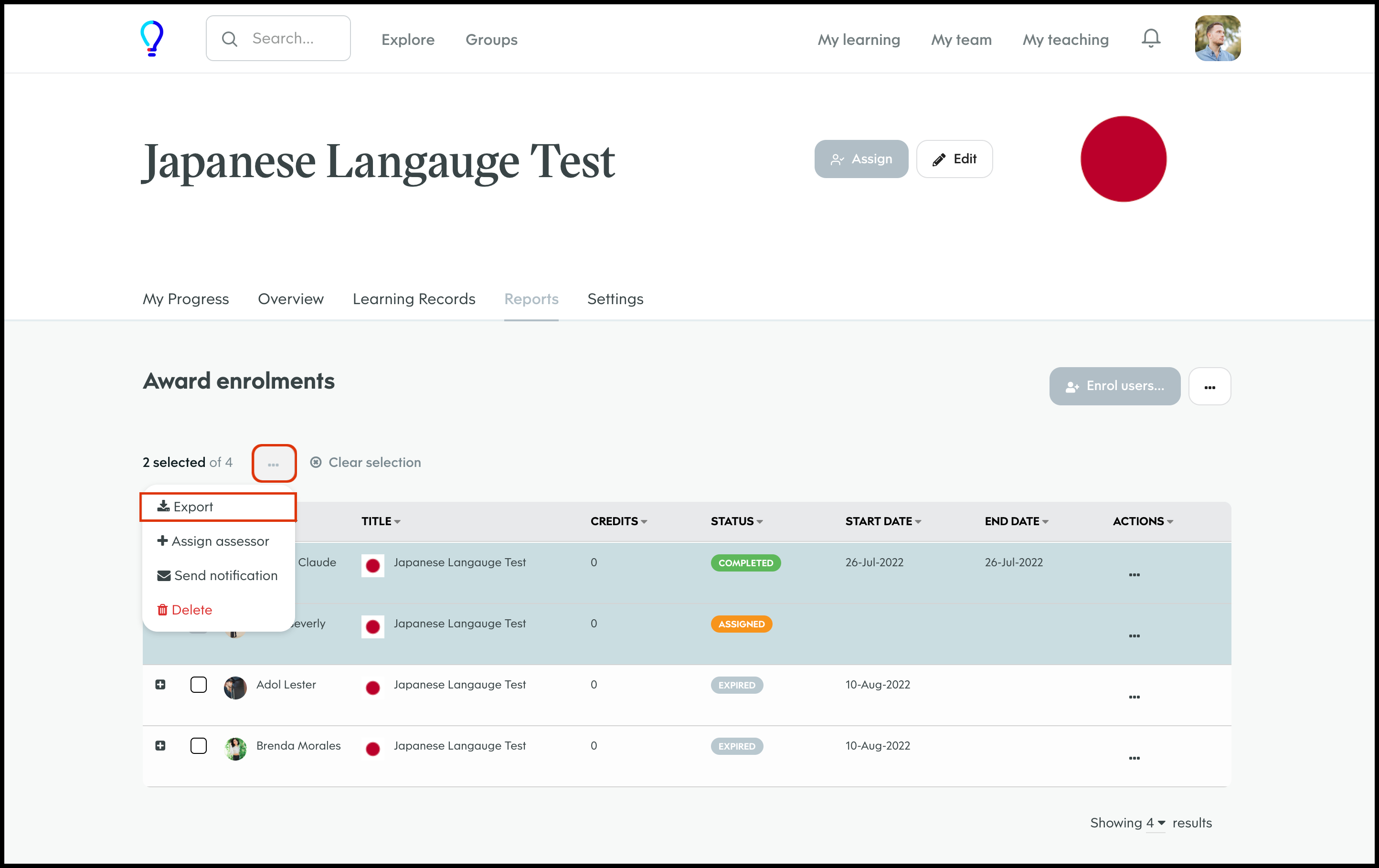The height and width of the screenshot is (868, 1379).
Task: Open row actions ellipsis for Adol Lester
Action: 1134,697
